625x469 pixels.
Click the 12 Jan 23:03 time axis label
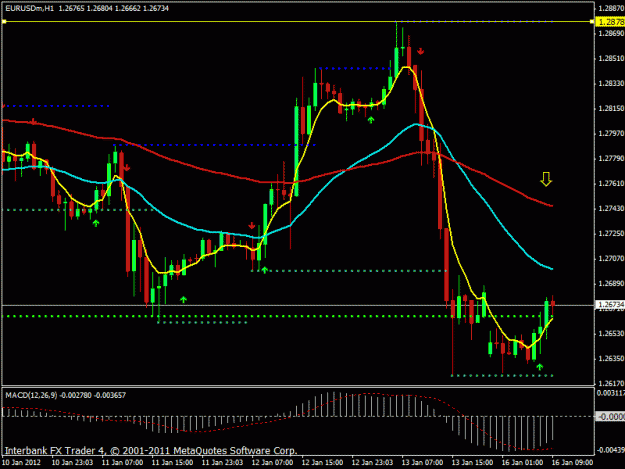pos(372,463)
